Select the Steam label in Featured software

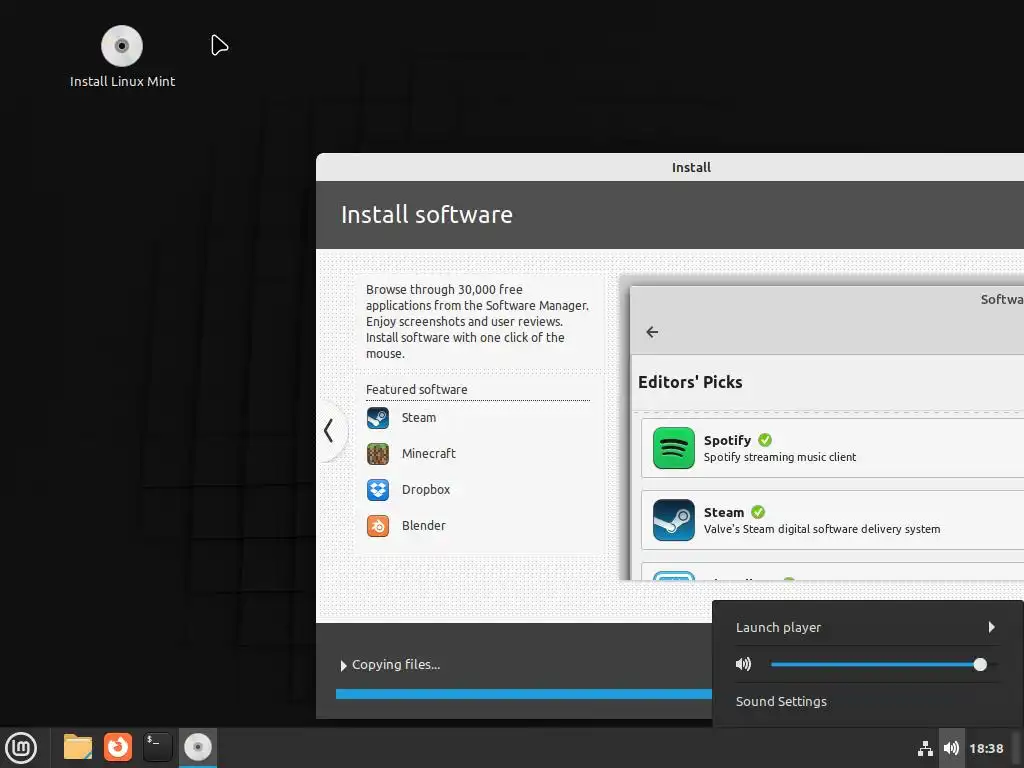[419, 418]
